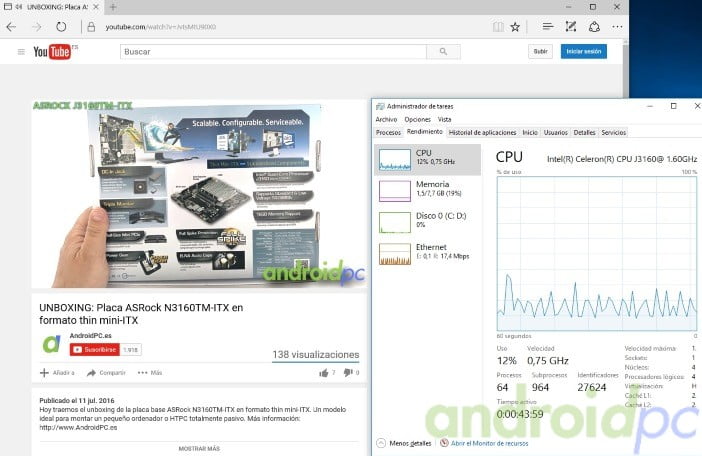
Task: Switch to Historial de aplicaciones tab
Action: pos(483,132)
